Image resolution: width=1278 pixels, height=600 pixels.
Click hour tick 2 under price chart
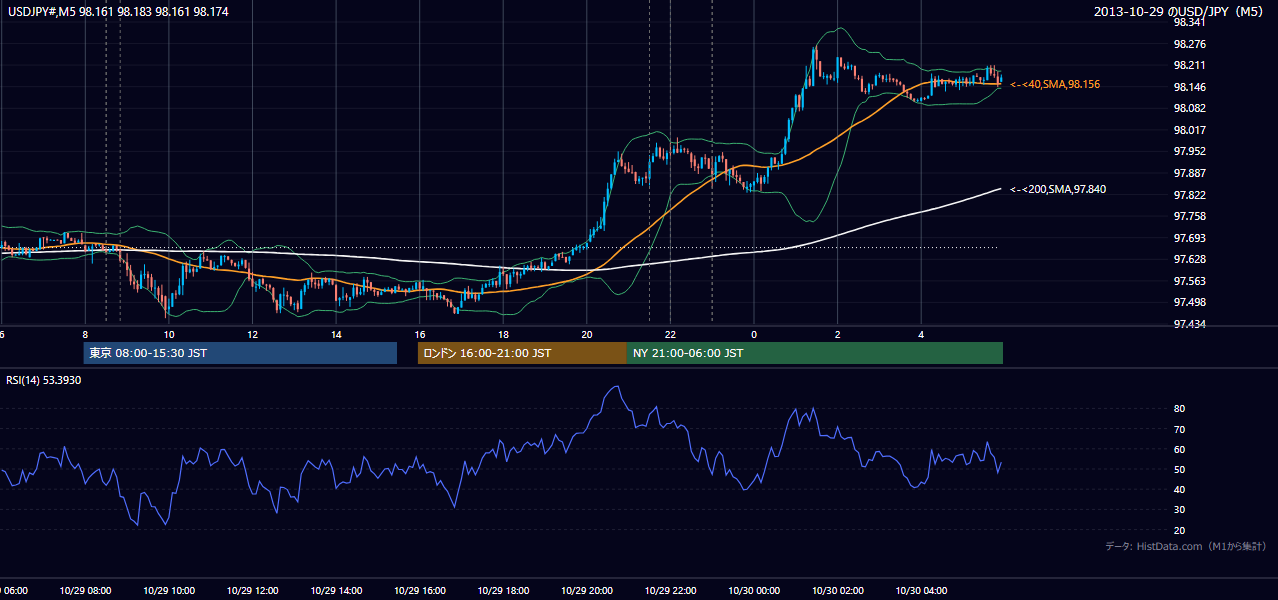(838, 334)
